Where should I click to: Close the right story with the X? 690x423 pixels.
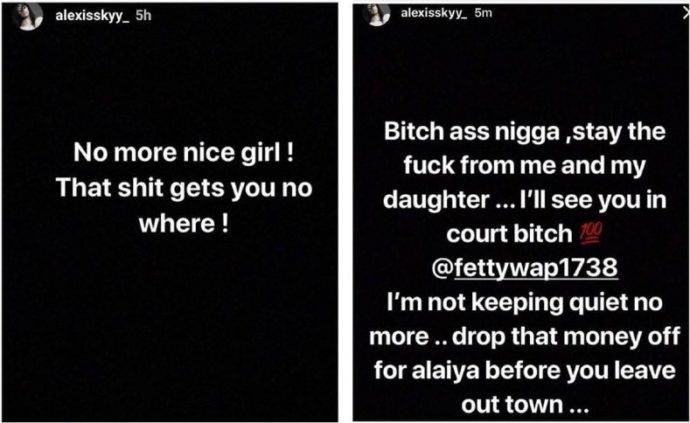(x=686, y=14)
